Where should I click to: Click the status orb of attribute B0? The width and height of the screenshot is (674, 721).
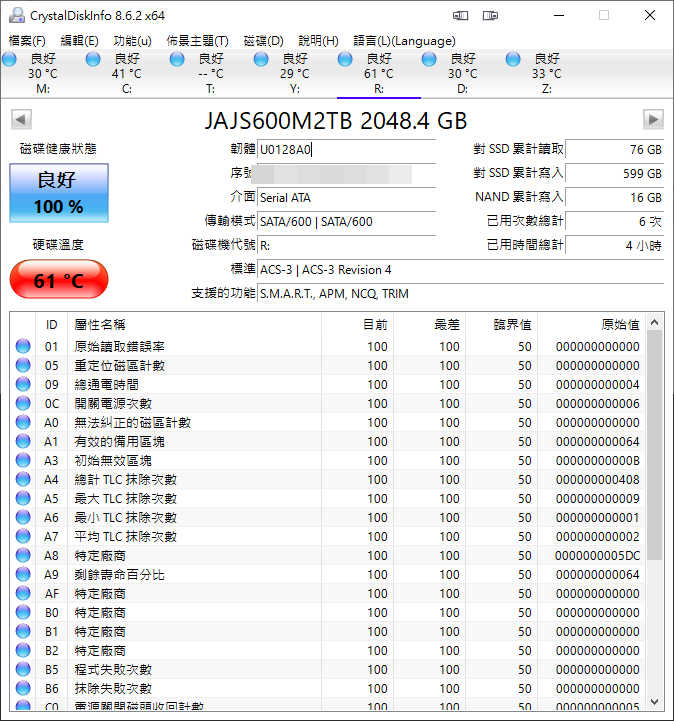click(x=23, y=612)
